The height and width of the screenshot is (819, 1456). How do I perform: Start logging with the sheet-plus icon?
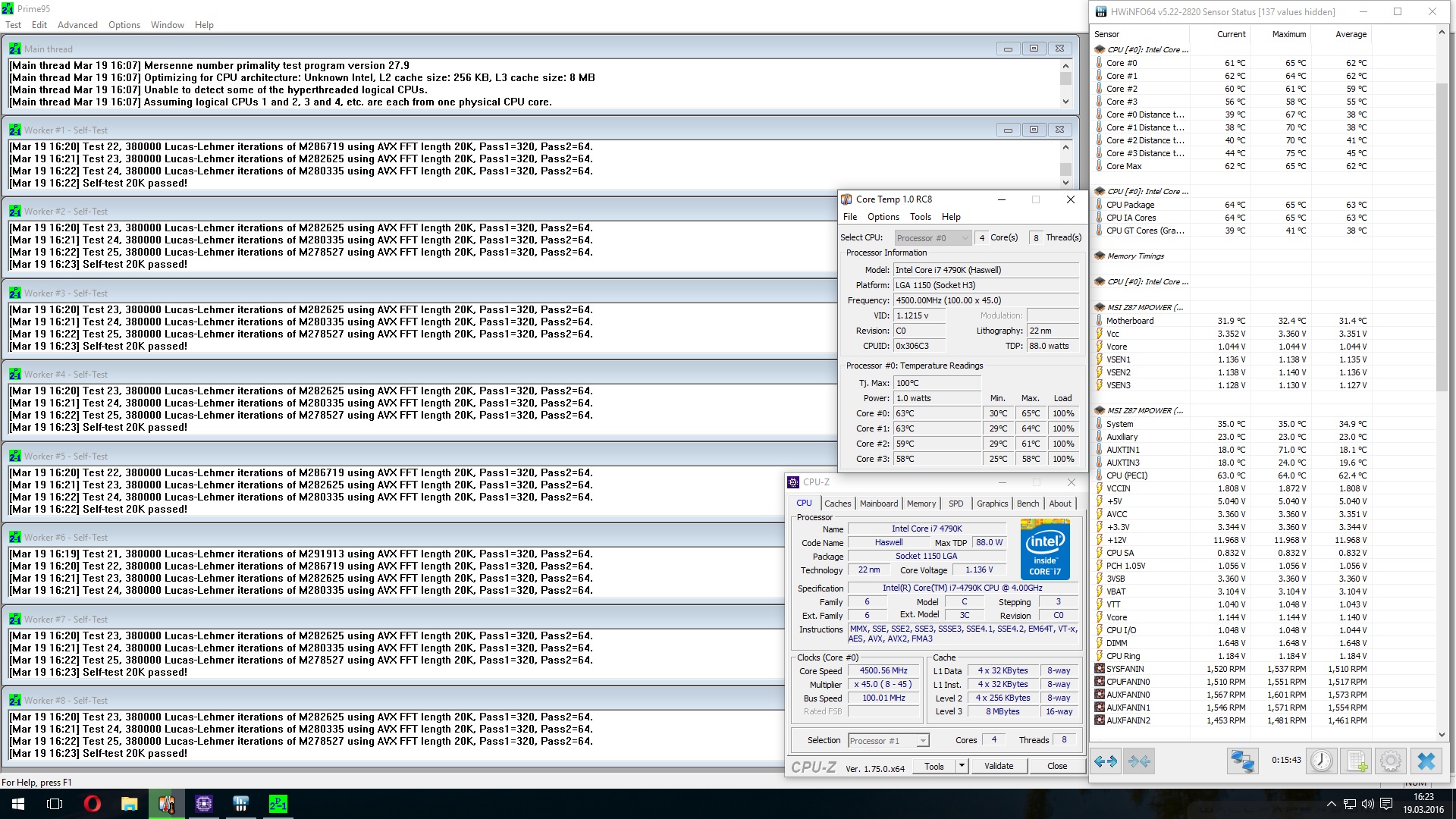[x=1357, y=761]
